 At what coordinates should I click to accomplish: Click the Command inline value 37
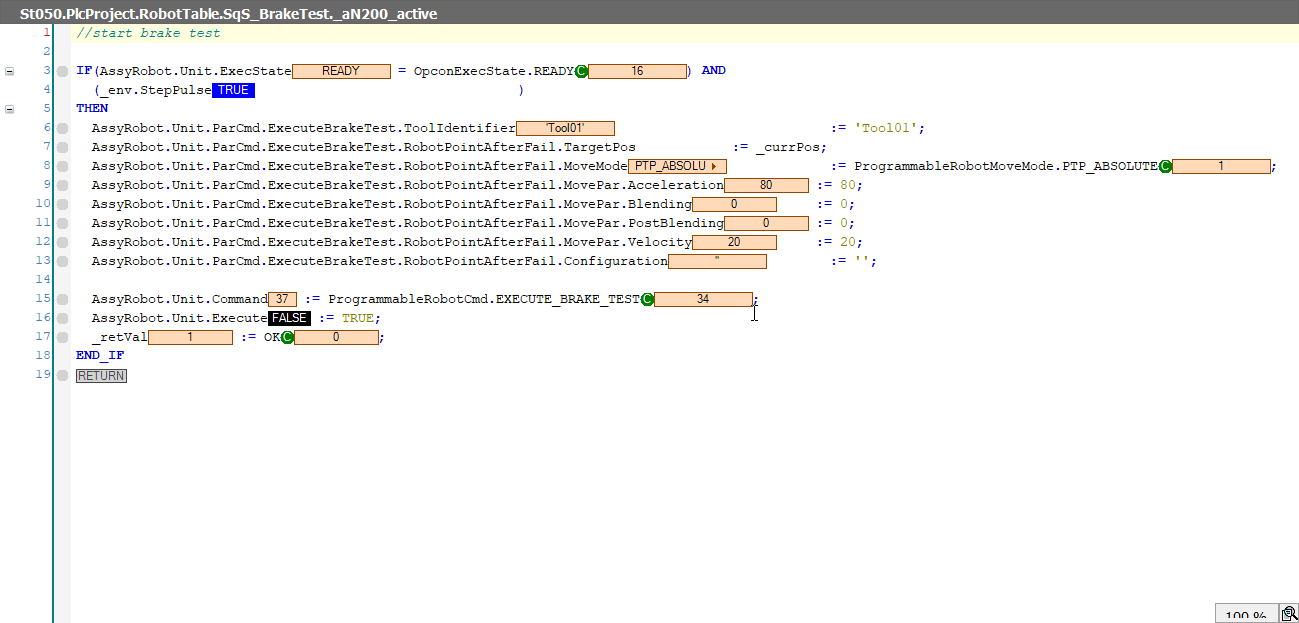282,300
